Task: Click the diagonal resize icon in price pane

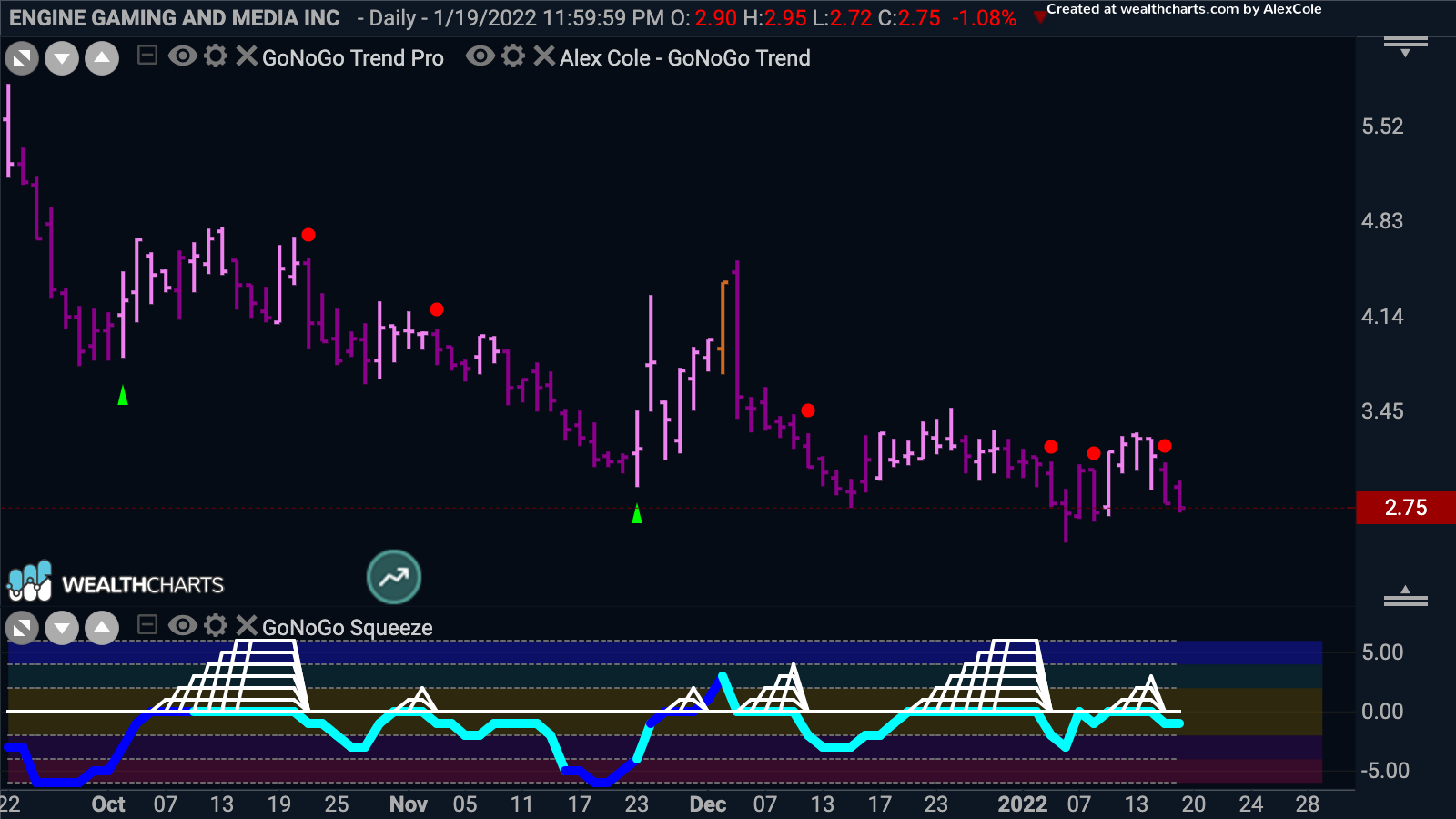Action: pyautogui.click(x=22, y=59)
